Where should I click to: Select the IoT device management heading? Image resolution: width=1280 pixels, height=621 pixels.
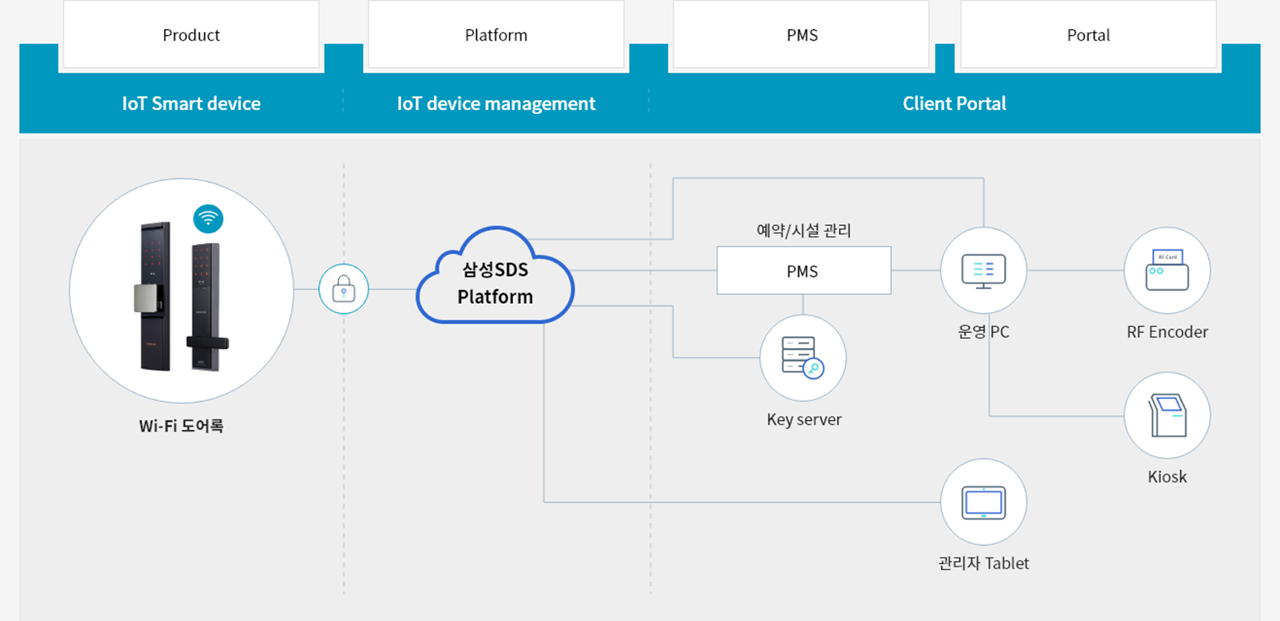click(496, 103)
